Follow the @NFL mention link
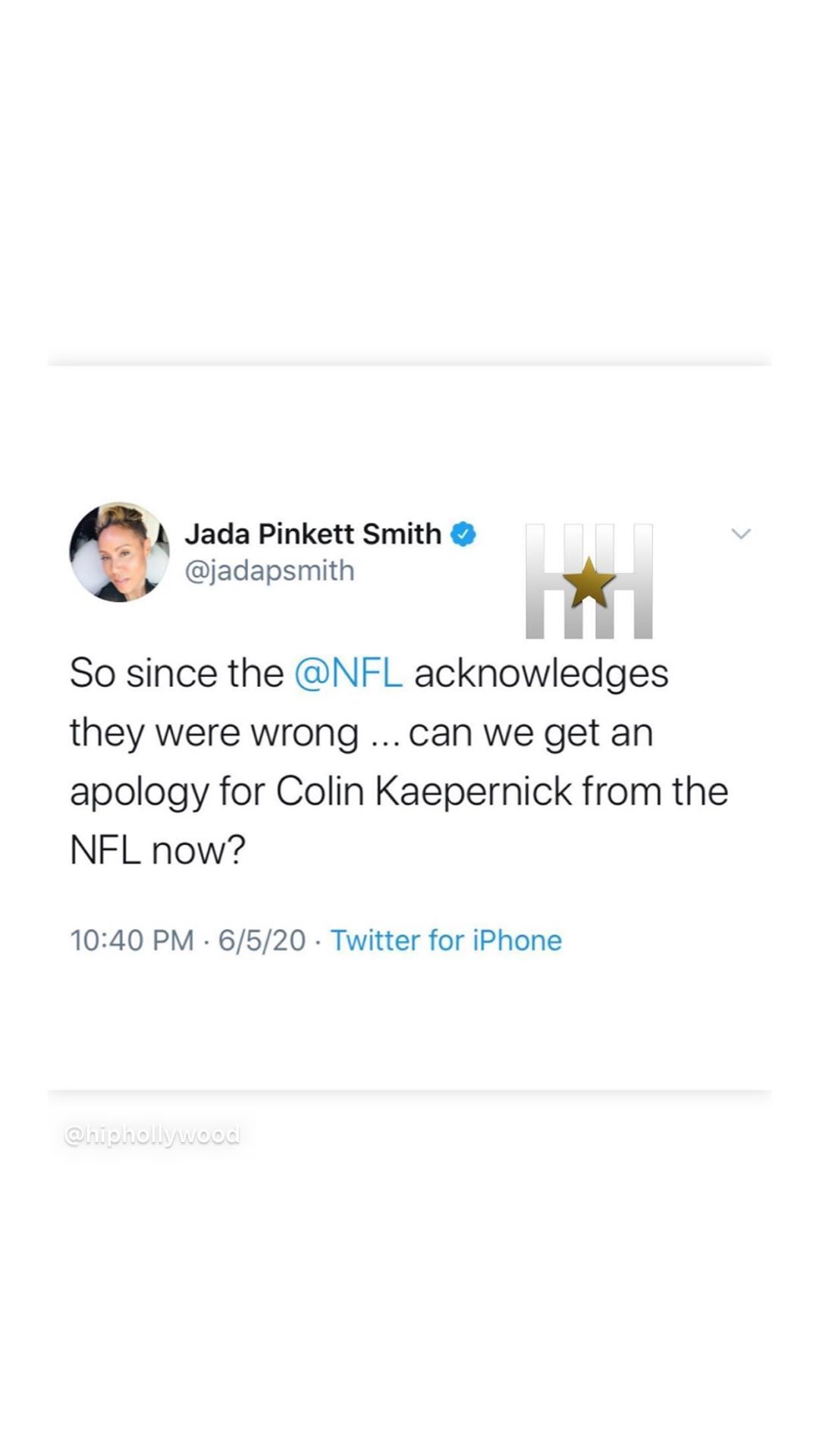This screenshot has height=1456, width=819. coord(348,673)
